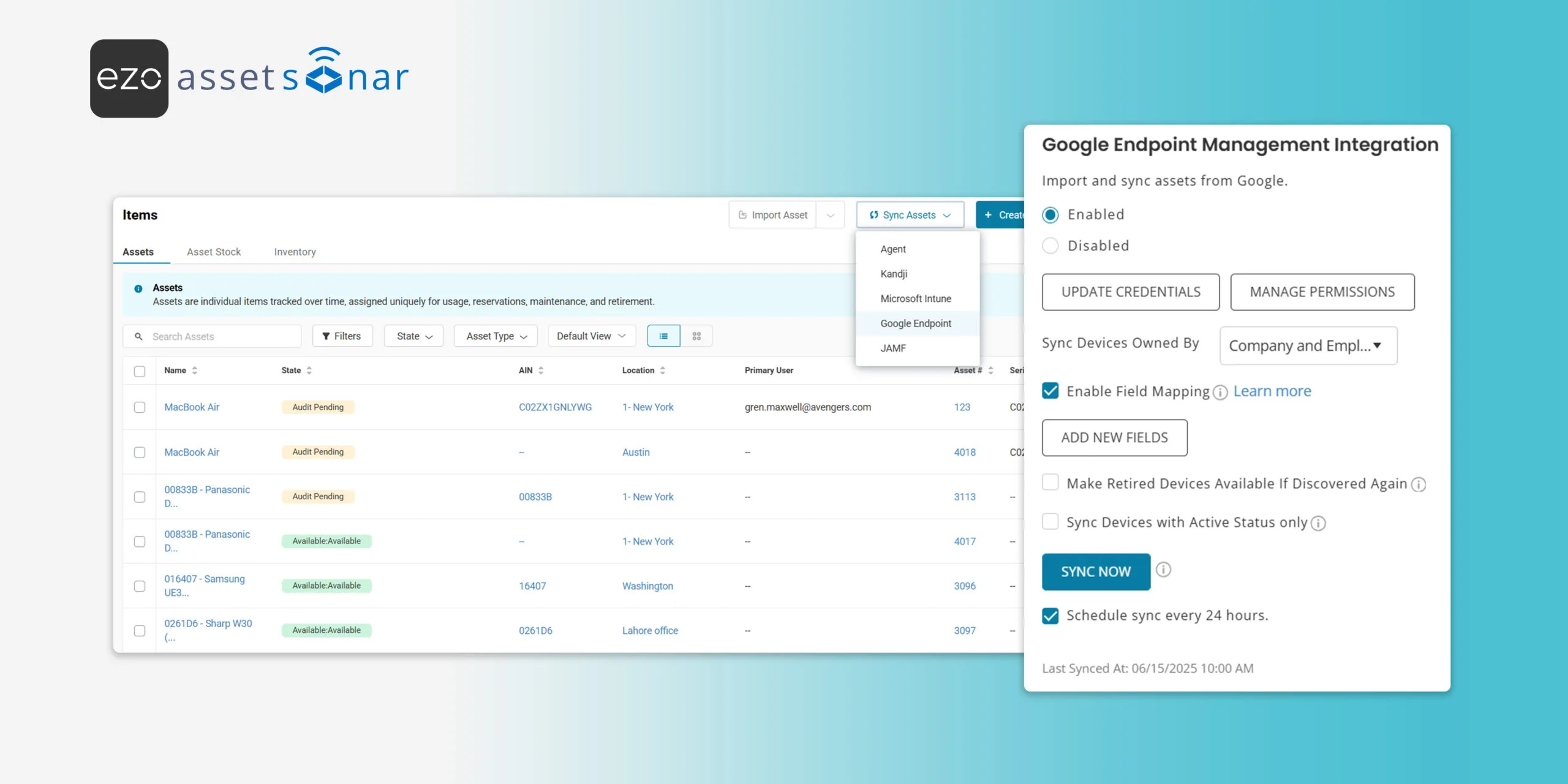
Task: Open the State filter dropdown
Action: 414,336
